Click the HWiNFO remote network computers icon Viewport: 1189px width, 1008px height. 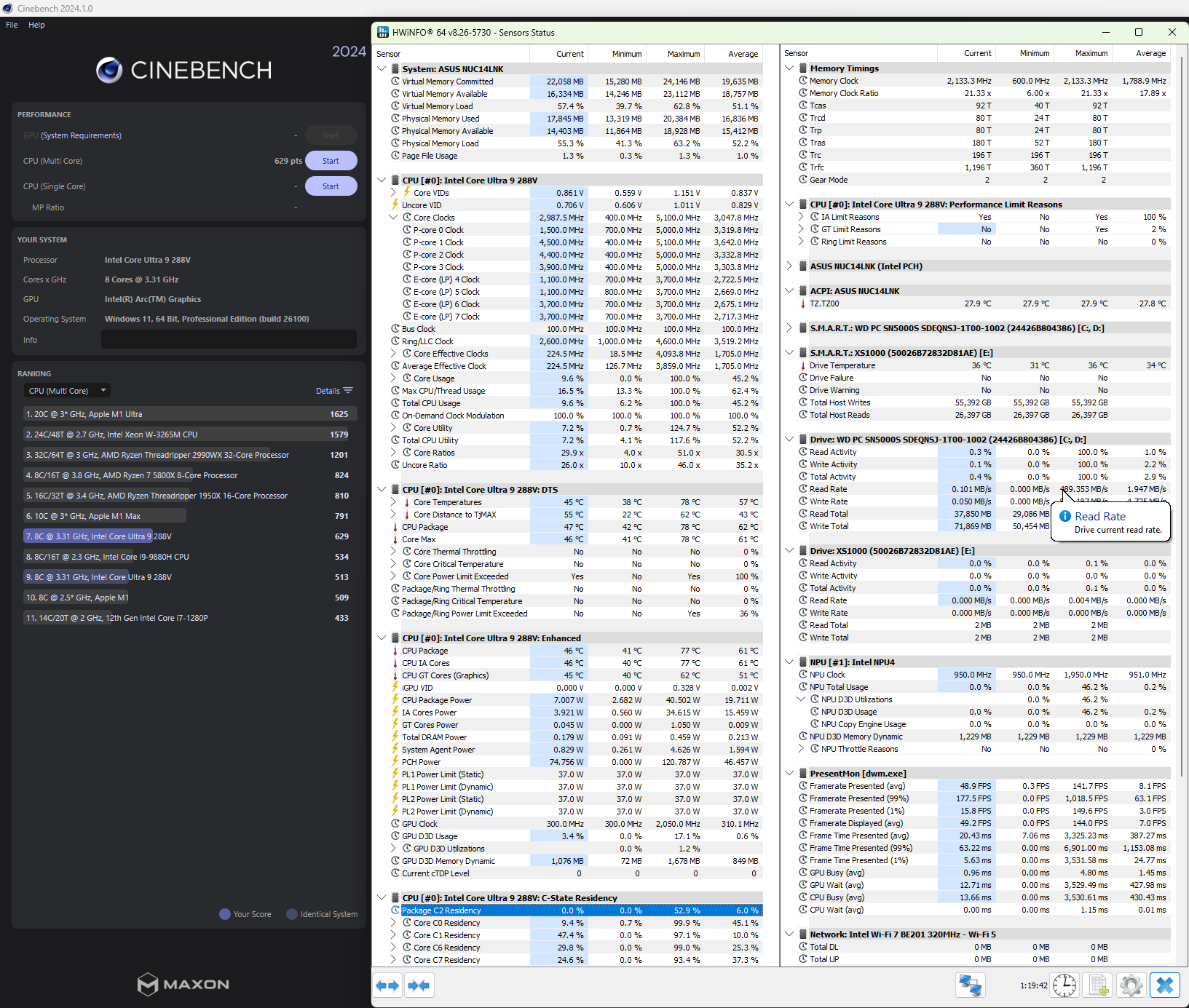(x=970, y=985)
